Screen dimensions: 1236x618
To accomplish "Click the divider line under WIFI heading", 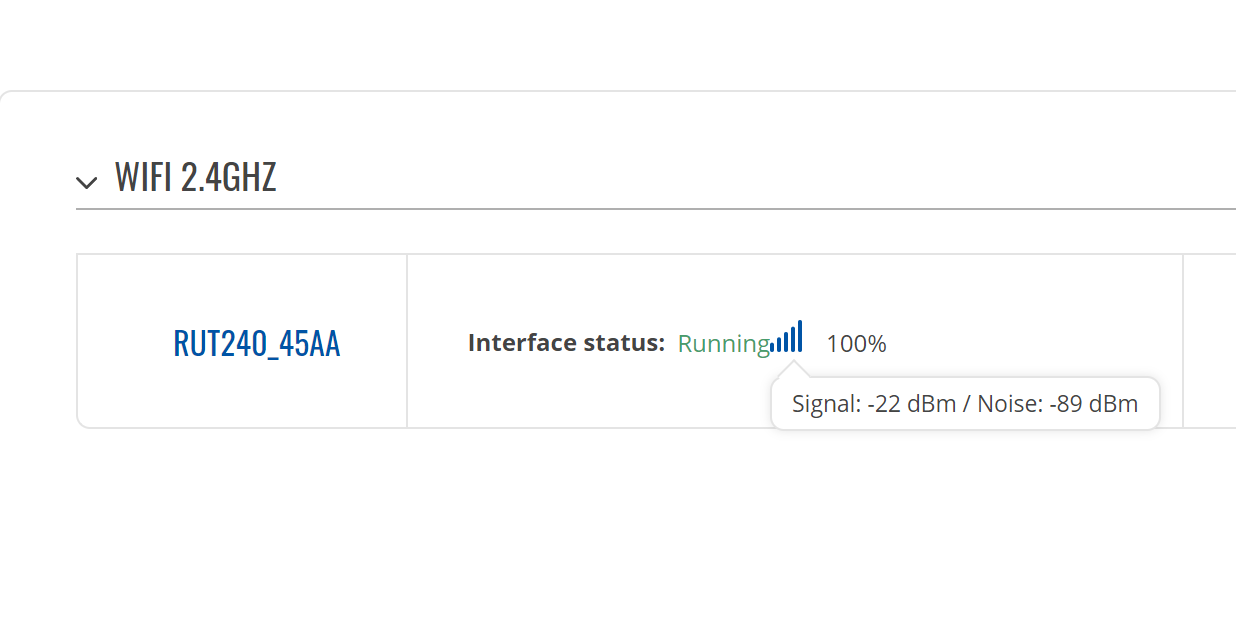I will (x=656, y=209).
